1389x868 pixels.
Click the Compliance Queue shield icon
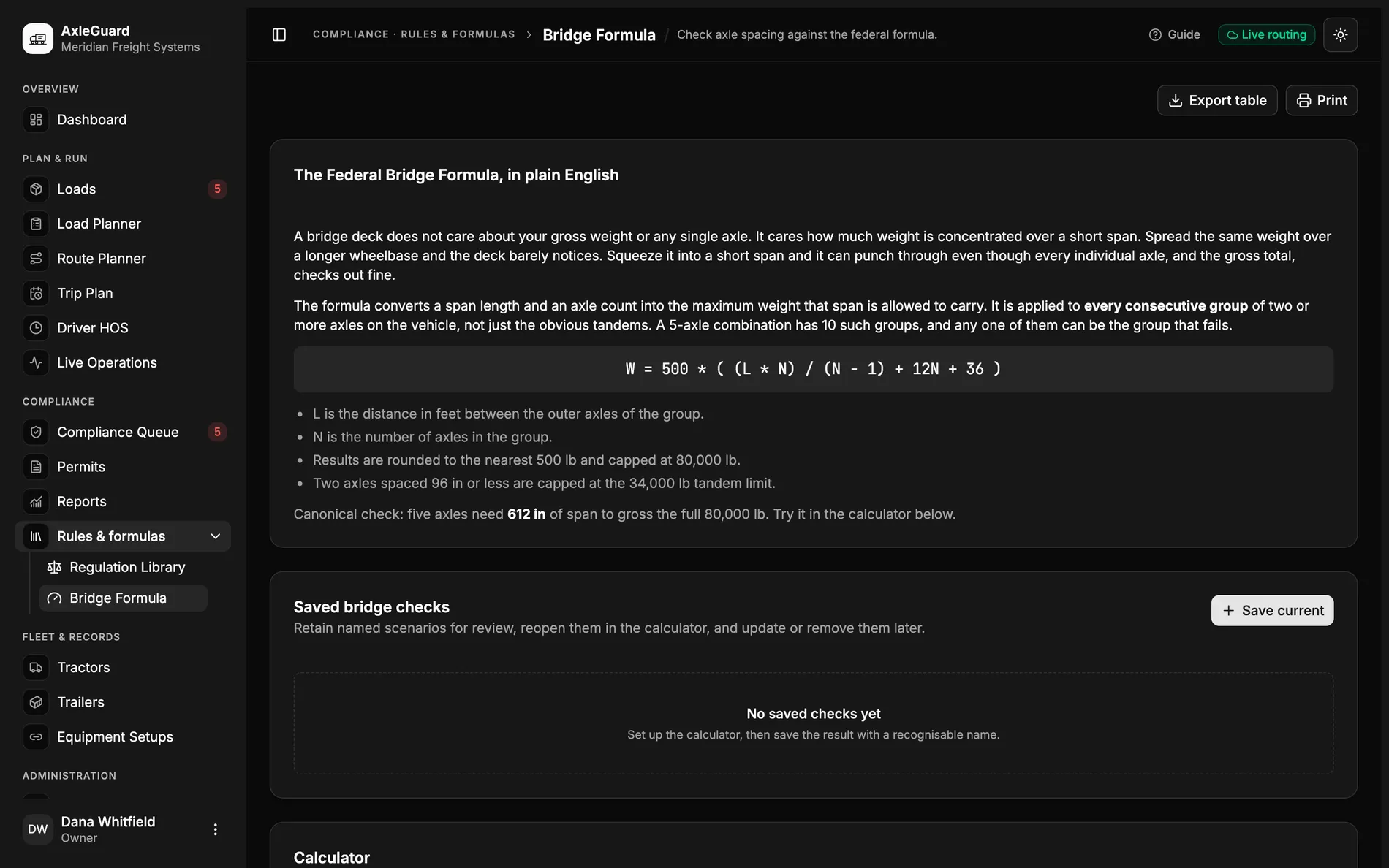[x=36, y=432]
